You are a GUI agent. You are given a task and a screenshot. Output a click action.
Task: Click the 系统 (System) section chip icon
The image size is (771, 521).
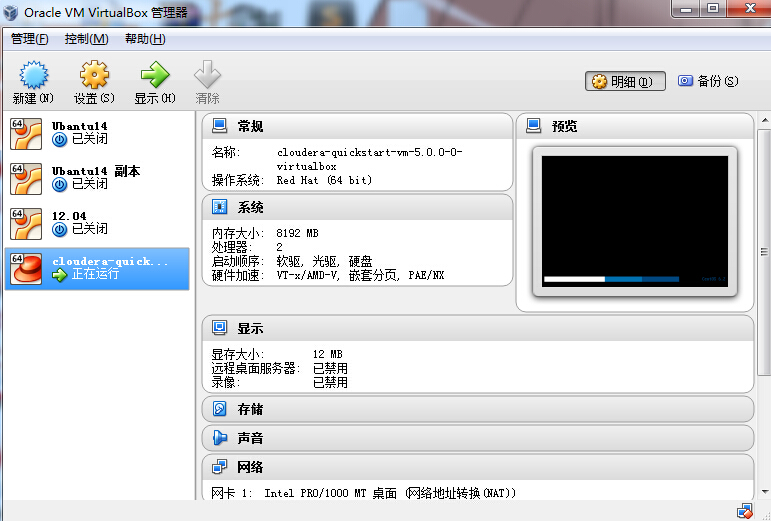(219, 207)
